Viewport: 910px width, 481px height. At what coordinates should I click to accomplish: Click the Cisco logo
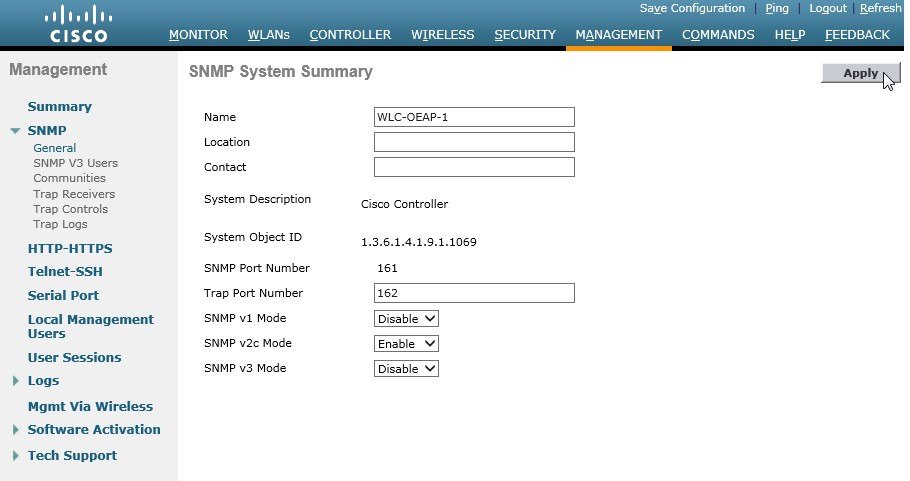tap(78, 24)
